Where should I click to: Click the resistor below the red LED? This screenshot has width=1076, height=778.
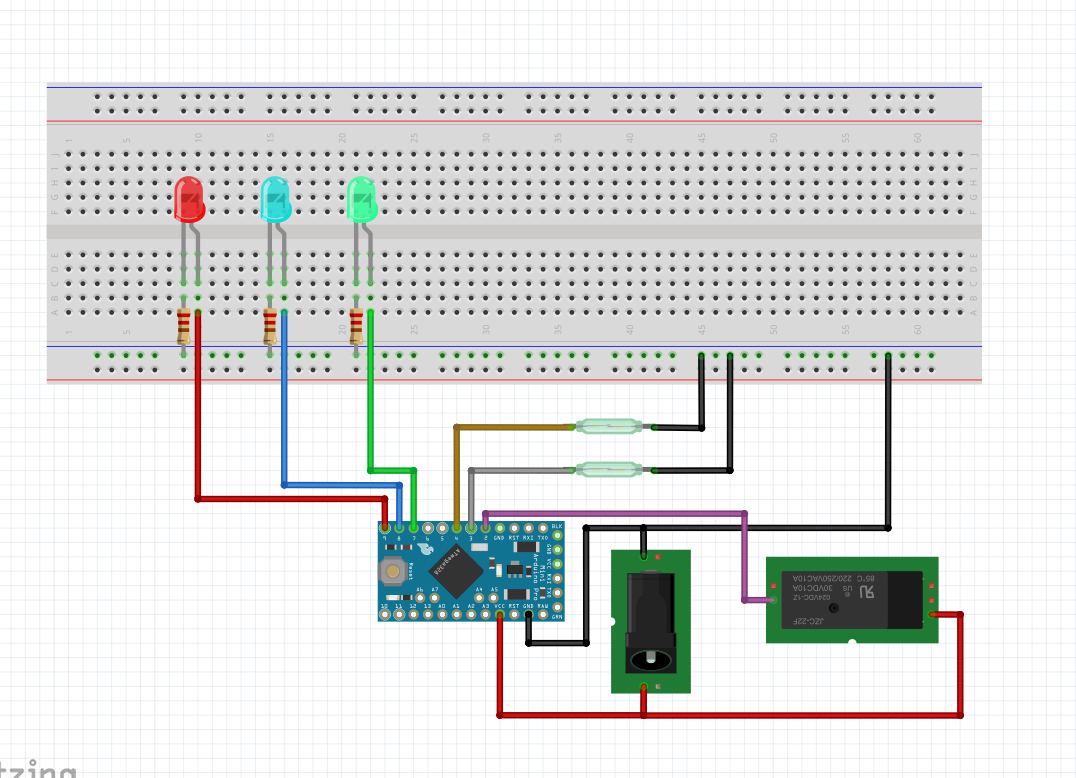point(185,328)
